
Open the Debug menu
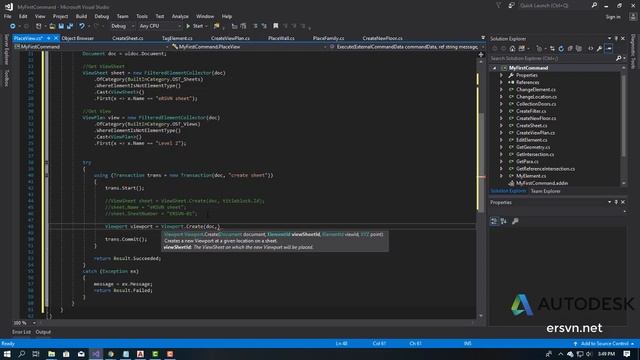point(102,16)
